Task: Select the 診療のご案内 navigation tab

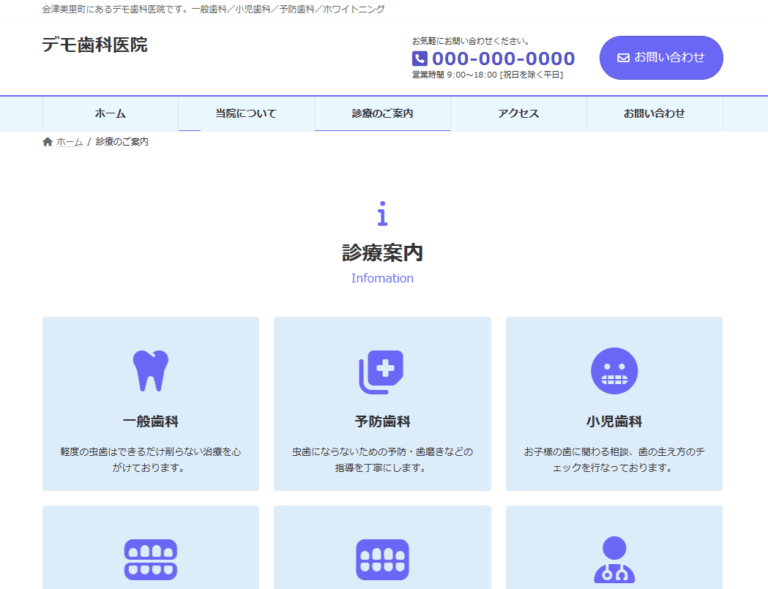Action: click(x=382, y=114)
